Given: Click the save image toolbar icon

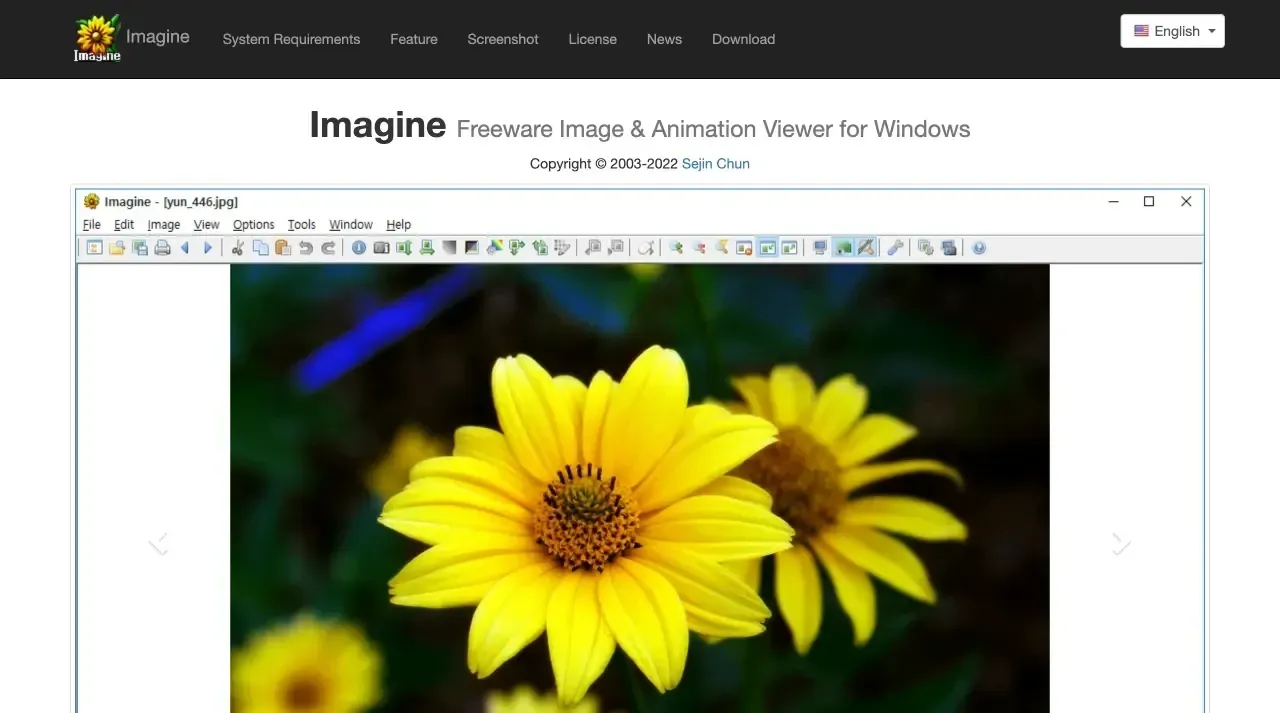Looking at the screenshot, I should (x=140, y=248).
